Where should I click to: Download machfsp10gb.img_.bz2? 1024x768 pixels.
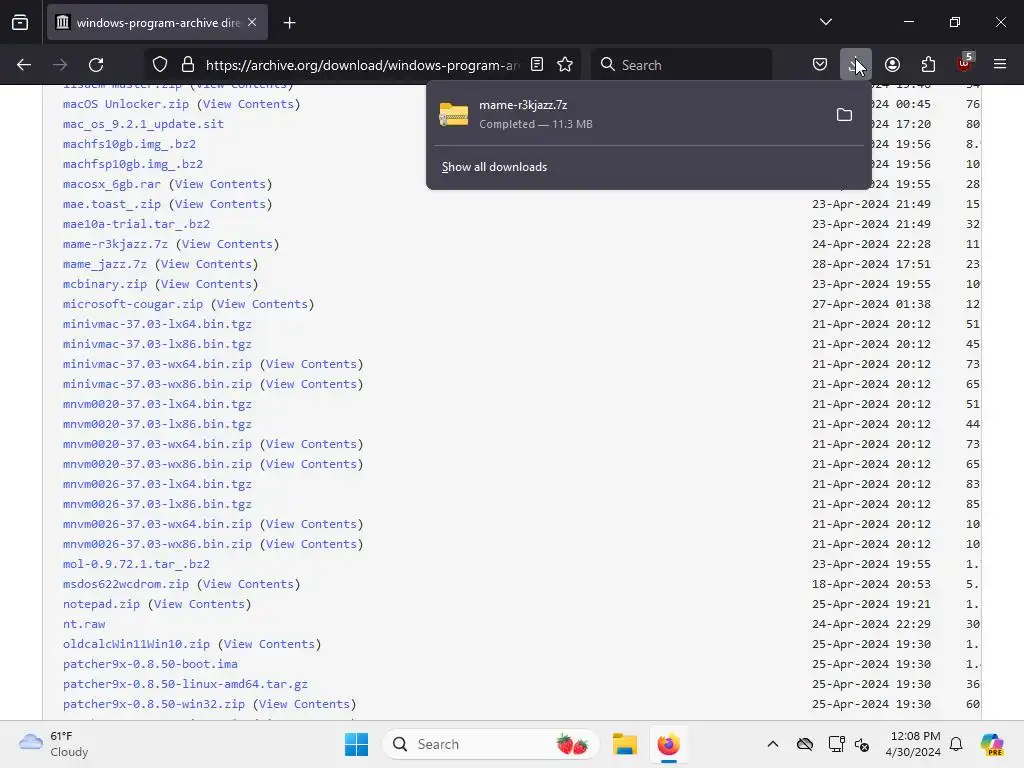pyautogui.click(x=133, y=165)
